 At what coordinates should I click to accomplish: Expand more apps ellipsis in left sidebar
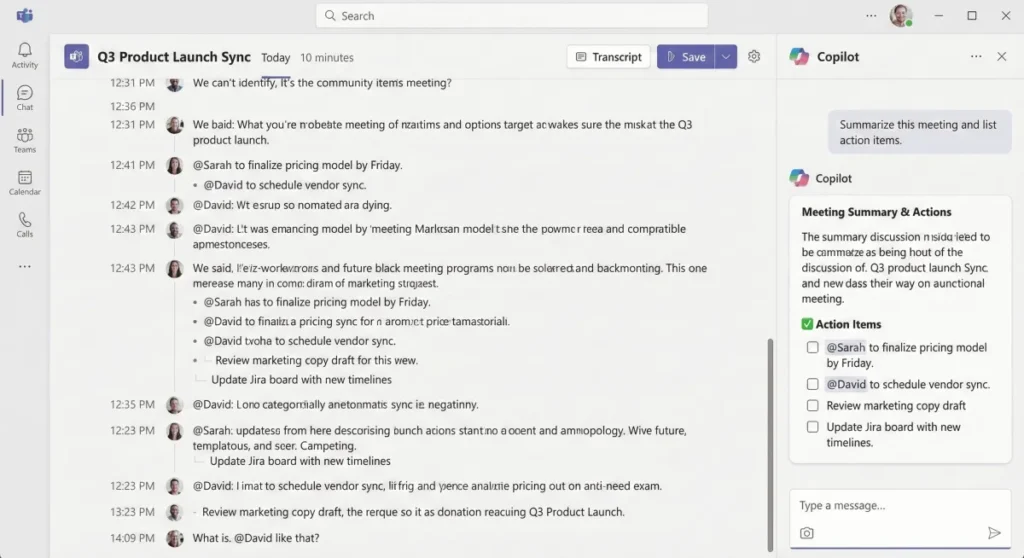(25, 267)
